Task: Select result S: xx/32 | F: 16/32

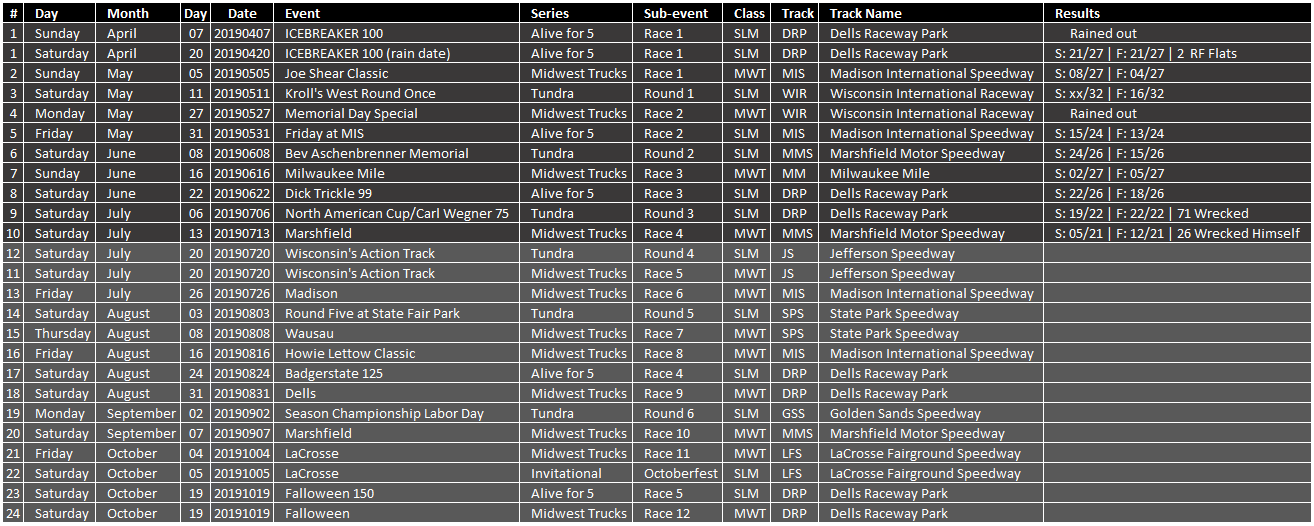Action: point(1177,93)
